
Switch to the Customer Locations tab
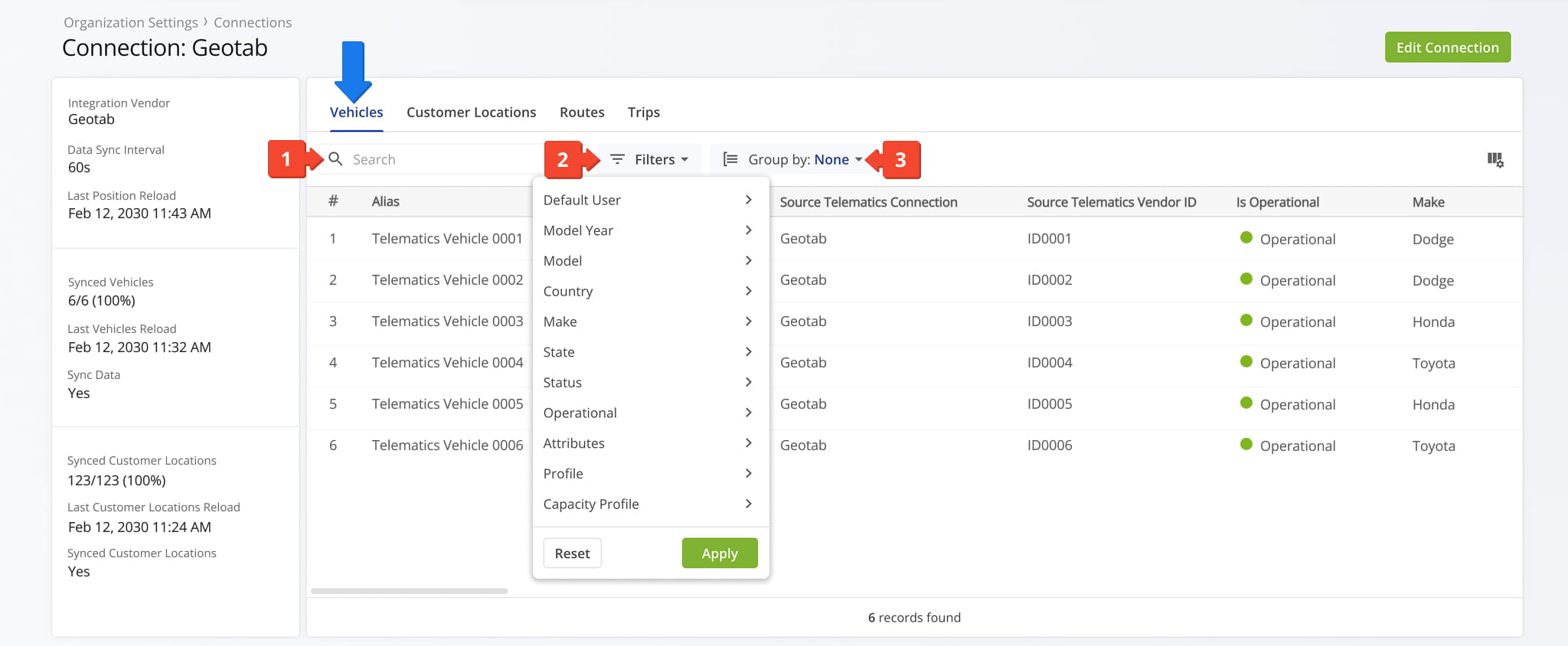click(471, 112)
